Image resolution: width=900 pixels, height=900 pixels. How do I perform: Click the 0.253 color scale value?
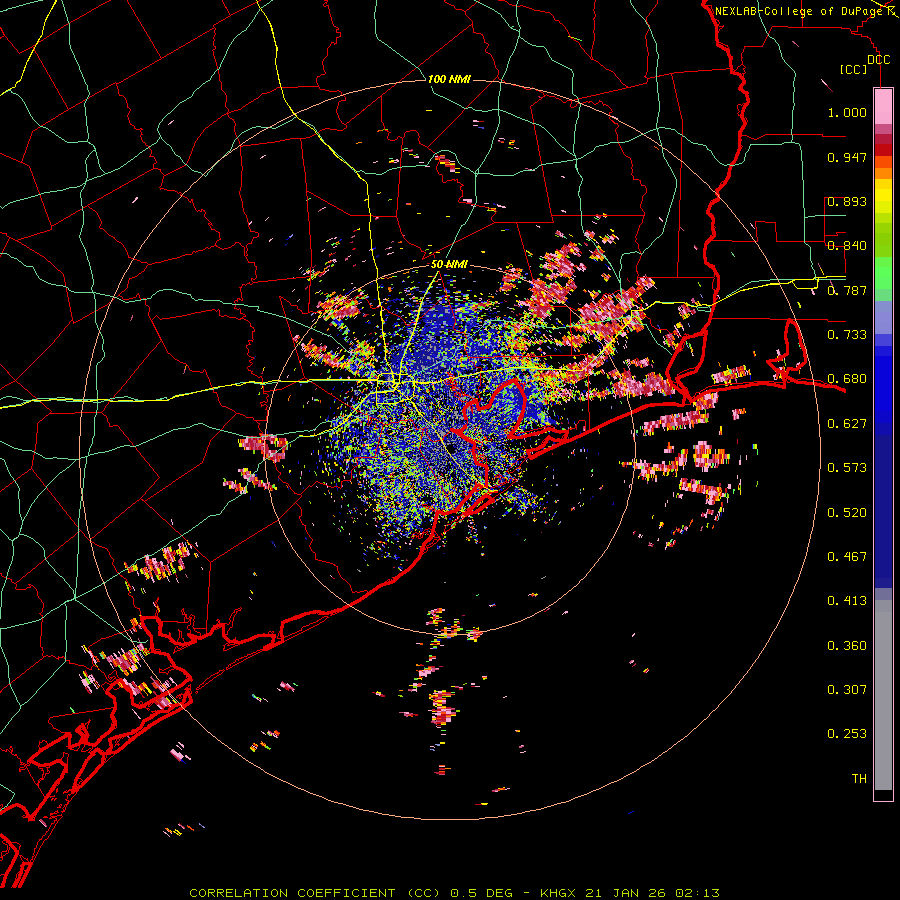[x=847, y=734]
